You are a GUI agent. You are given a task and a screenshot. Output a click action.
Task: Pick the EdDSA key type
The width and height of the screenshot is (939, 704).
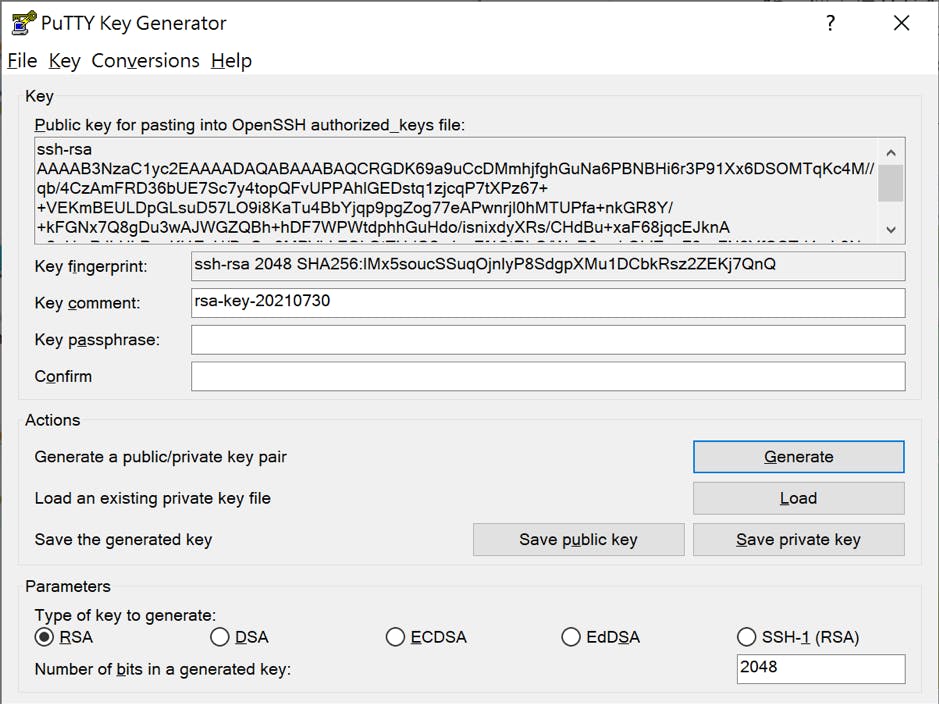pyautogui.click(x=571, y=637)
